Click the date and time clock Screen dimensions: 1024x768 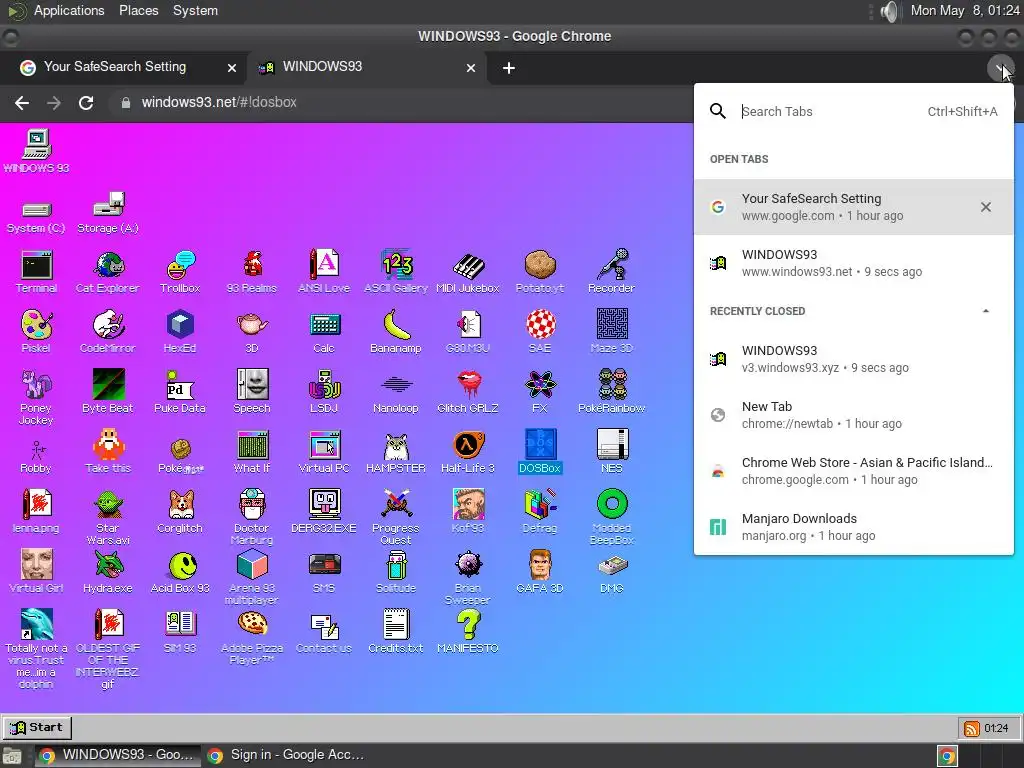pyautogui.click(x=965, y=10)
